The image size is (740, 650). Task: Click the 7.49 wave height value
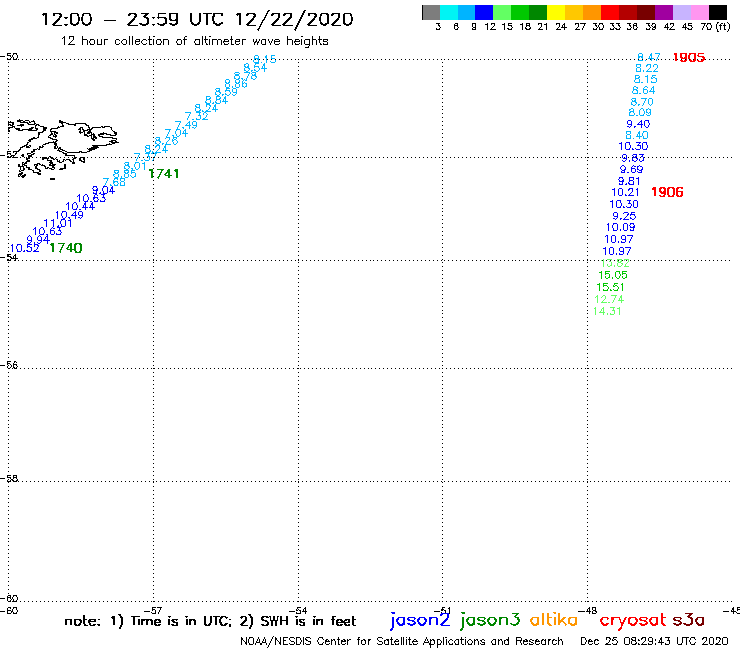pyautogui.click(x=186, y=125)
